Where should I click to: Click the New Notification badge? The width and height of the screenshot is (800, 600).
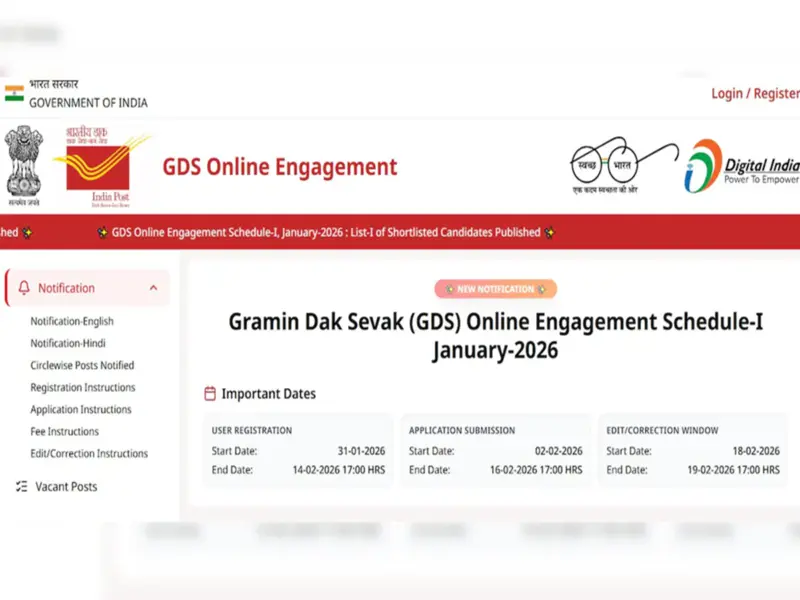pyautogui.click(x=495, y=289)
